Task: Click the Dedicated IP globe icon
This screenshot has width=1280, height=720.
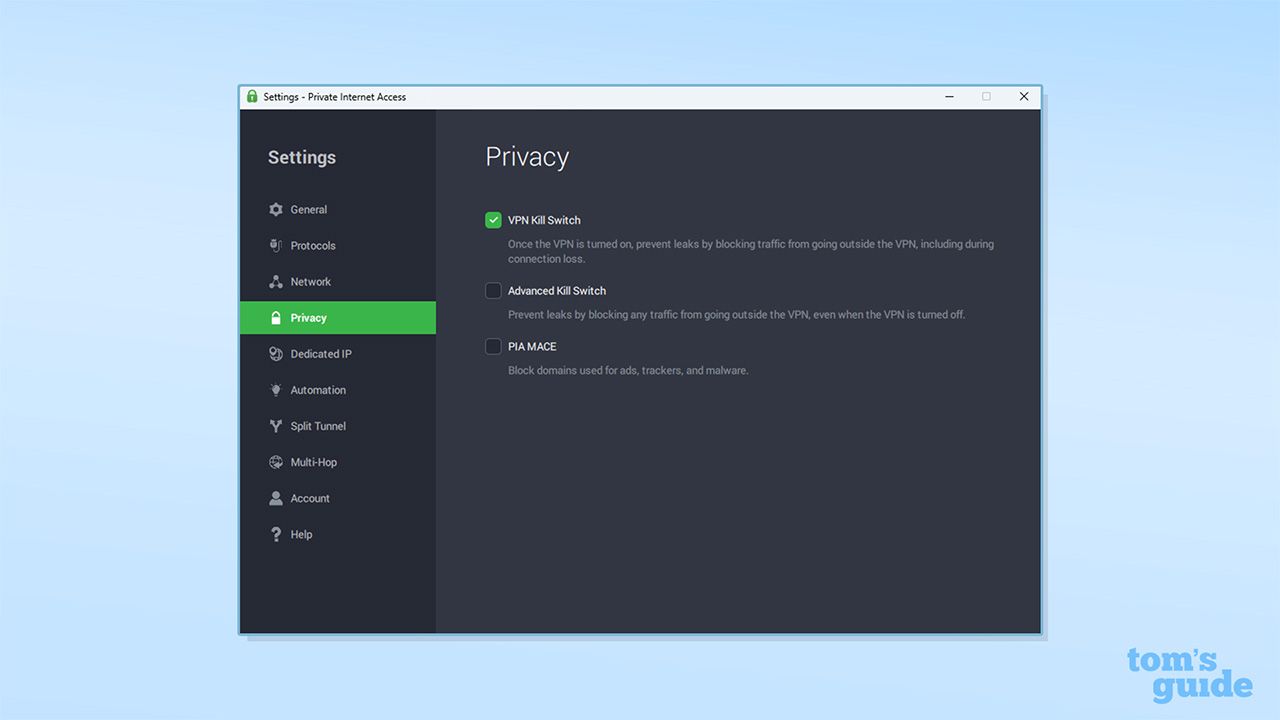Action: tap(276, 354)
